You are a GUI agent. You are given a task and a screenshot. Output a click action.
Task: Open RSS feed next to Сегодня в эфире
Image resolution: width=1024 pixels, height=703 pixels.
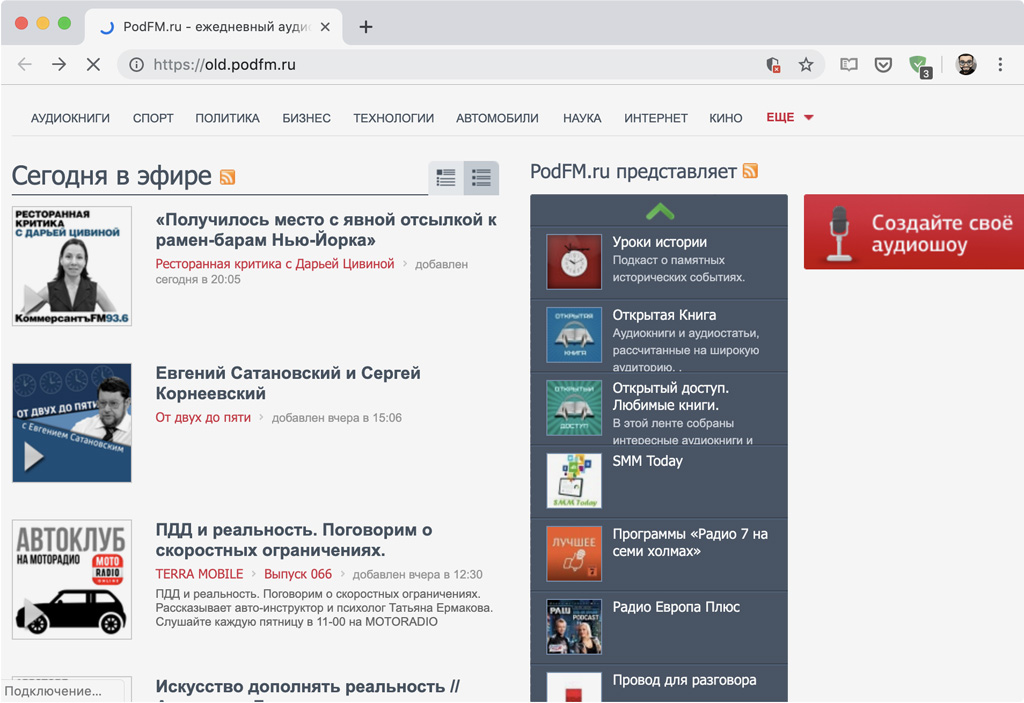tap(227, 177)
